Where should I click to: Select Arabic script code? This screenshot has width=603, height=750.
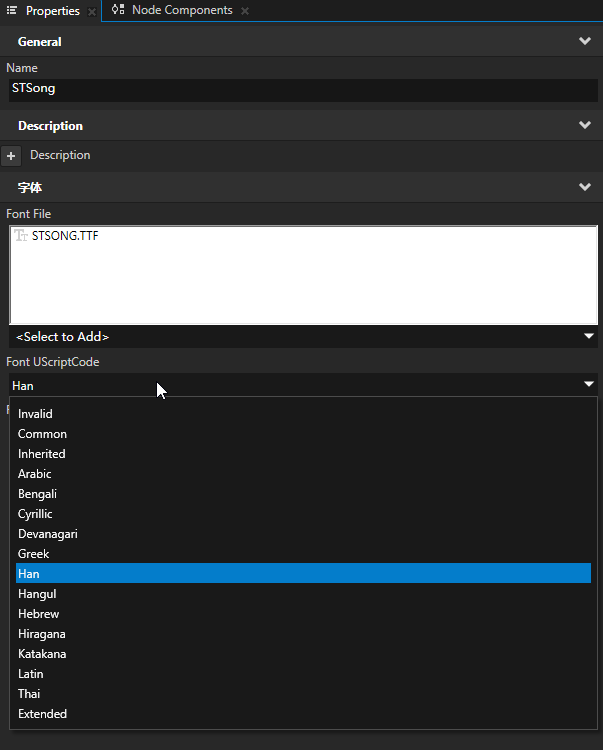(303, 474)
